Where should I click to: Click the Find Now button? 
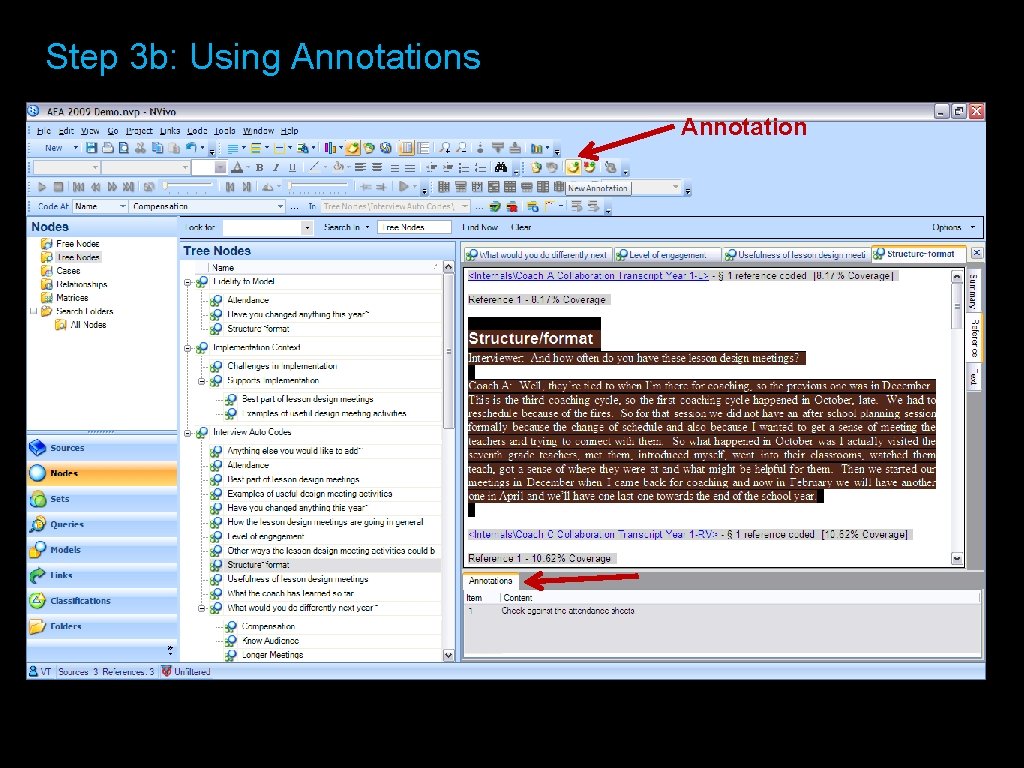pos(479,227)
